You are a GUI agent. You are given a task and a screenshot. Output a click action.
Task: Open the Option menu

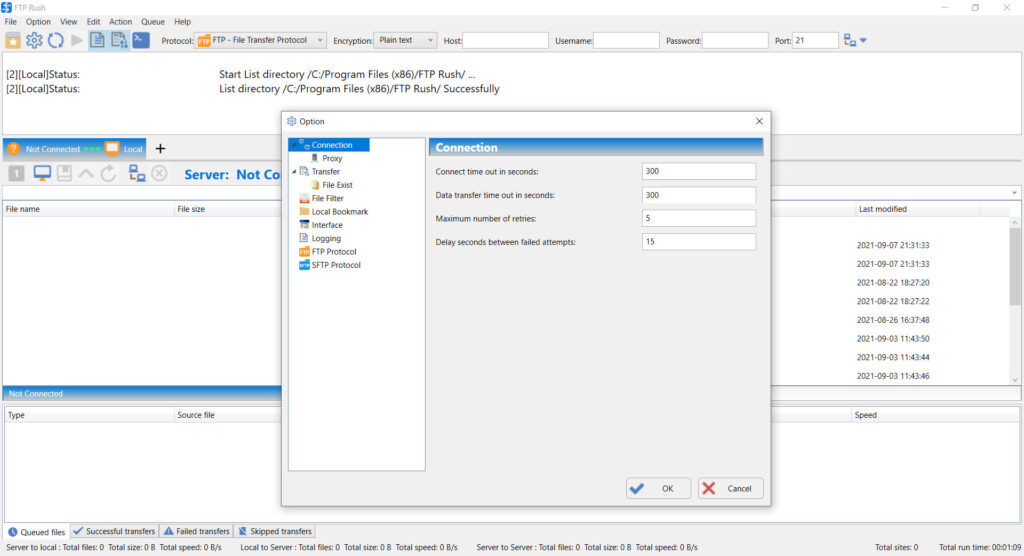[x=38, y=22]
